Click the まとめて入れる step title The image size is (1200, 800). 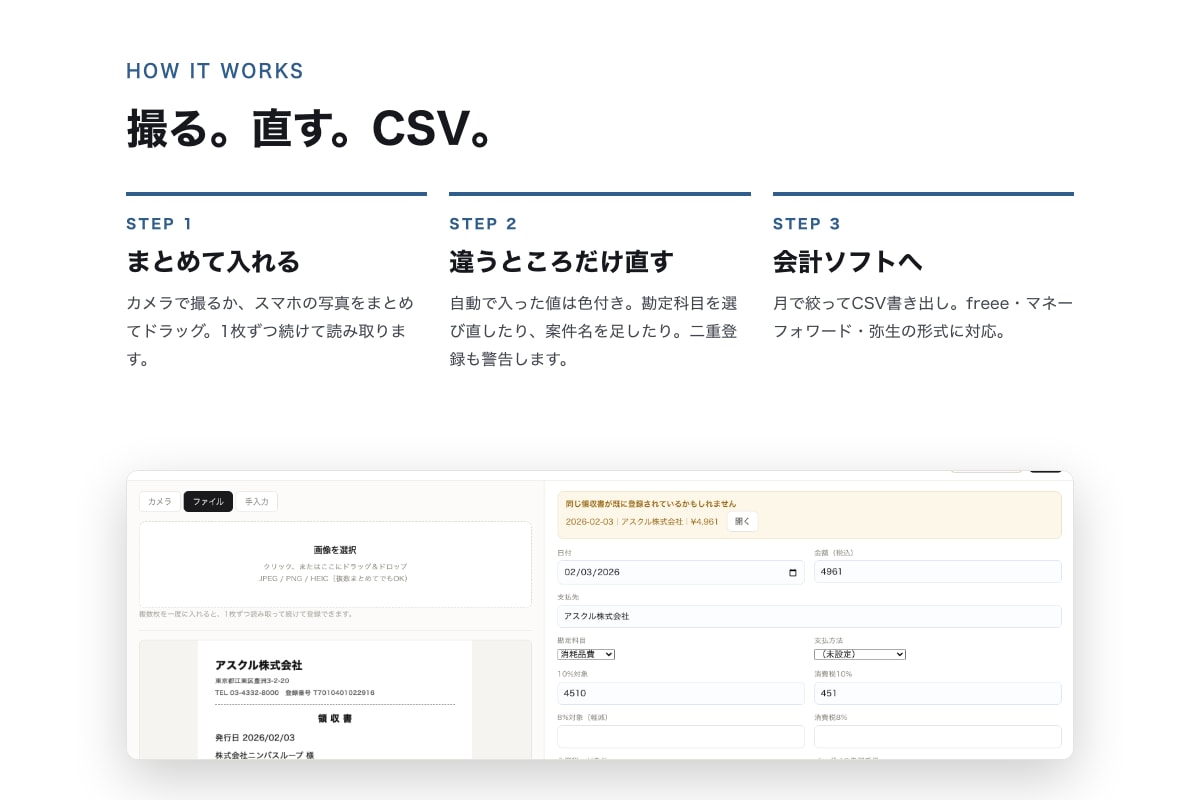pos(213,262)
